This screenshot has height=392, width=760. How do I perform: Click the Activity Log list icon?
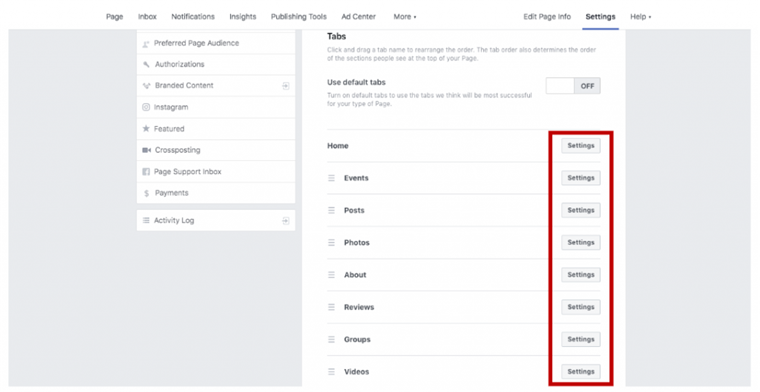[146, 220]
